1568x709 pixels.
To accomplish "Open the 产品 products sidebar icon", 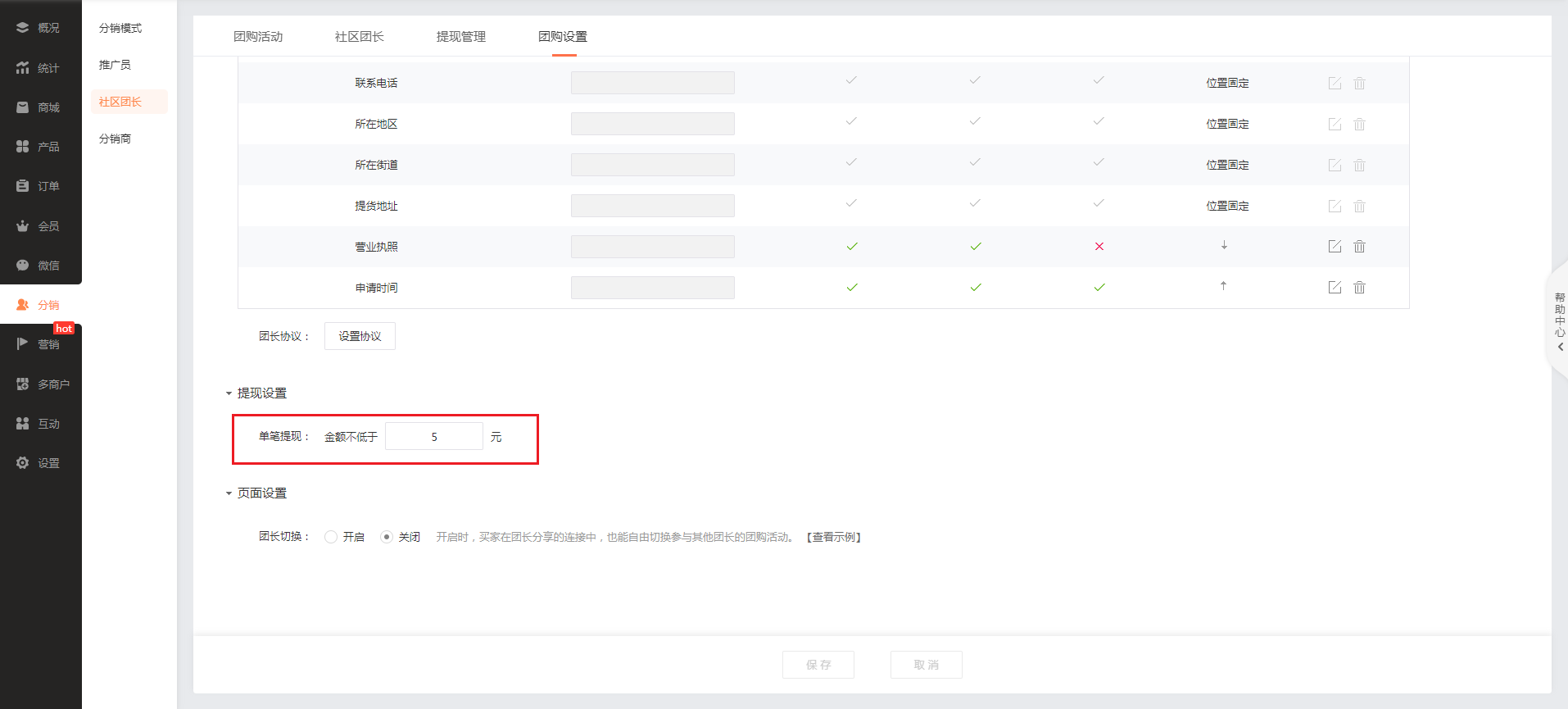I will point(23,147).
